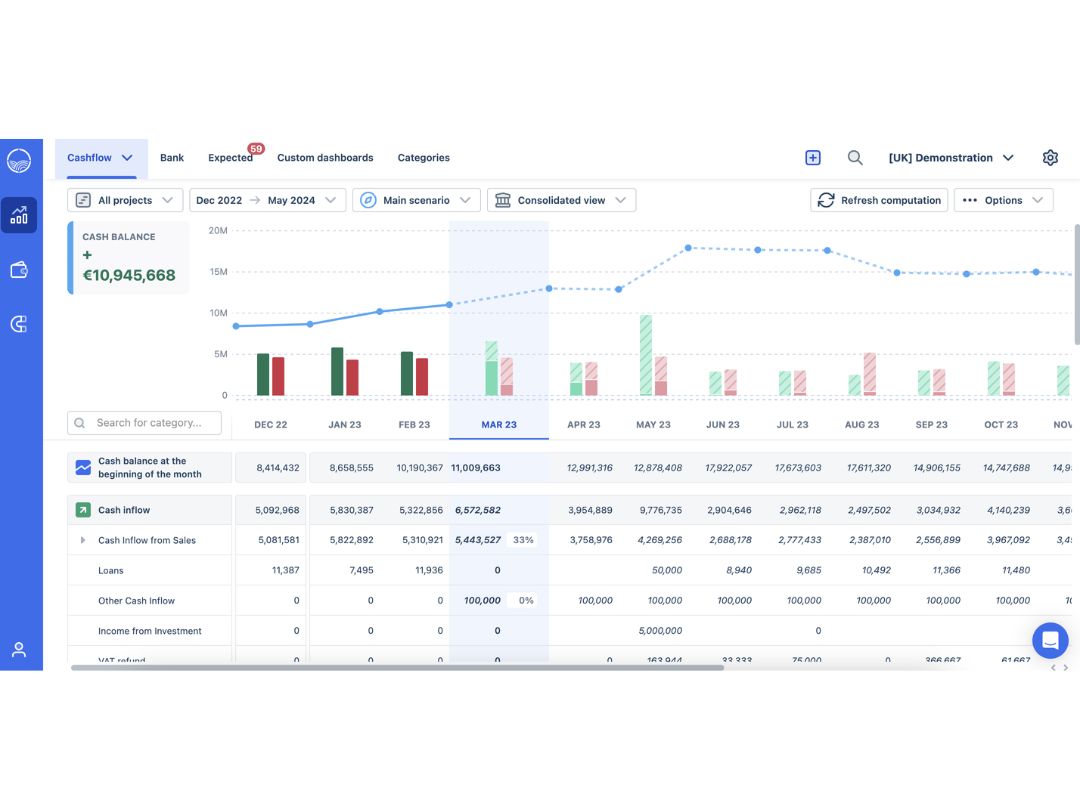This screenshot has width=1080, height=810.
Task: Click the horizontal scrollbar below table
Action: tap(397, 667)
